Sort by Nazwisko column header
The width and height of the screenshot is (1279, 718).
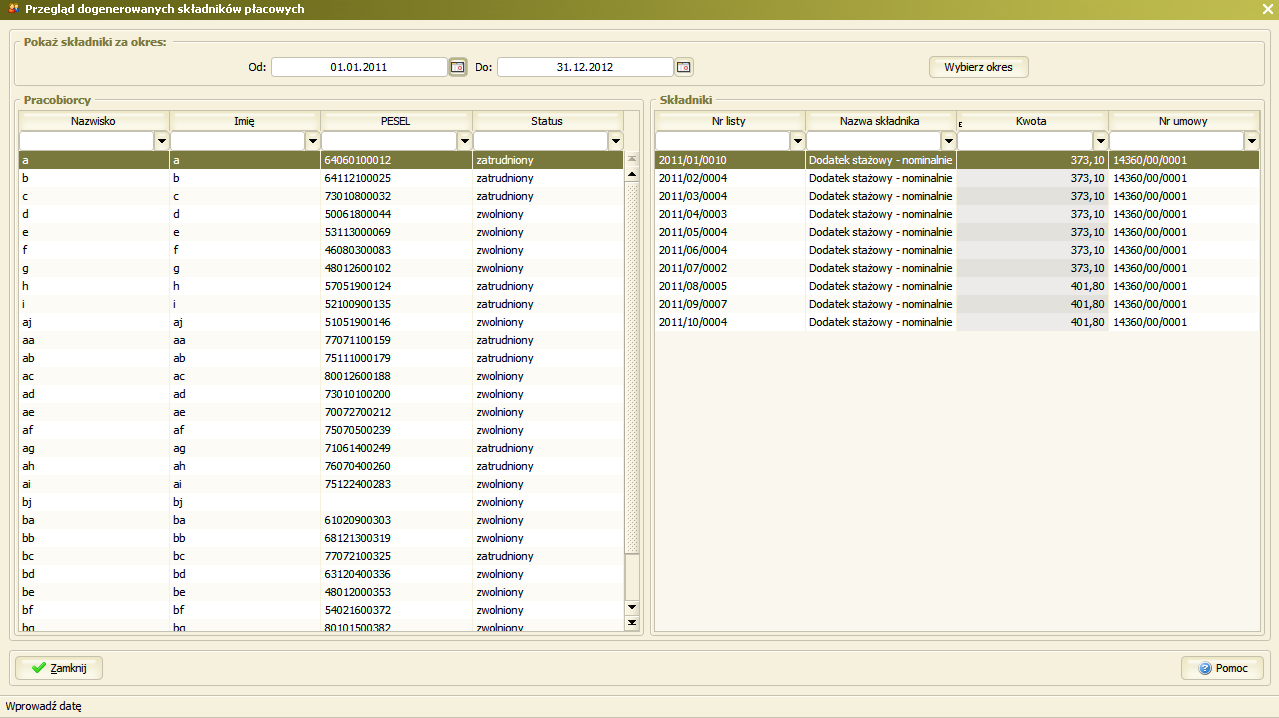tap(95, 121)
